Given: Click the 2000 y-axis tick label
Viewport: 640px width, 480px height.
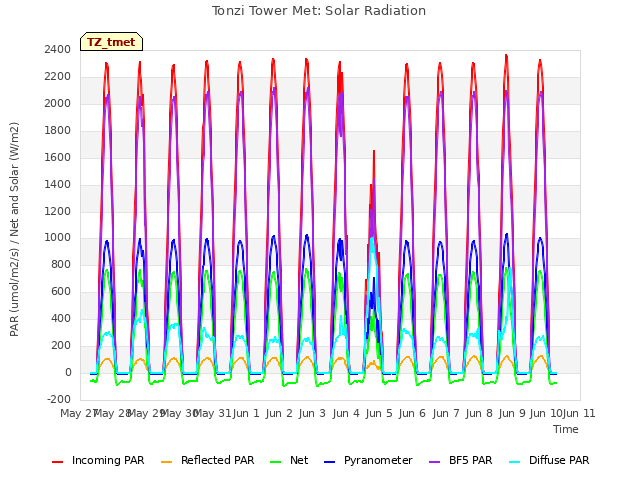Looking at the screenshot, I should 58,104.
